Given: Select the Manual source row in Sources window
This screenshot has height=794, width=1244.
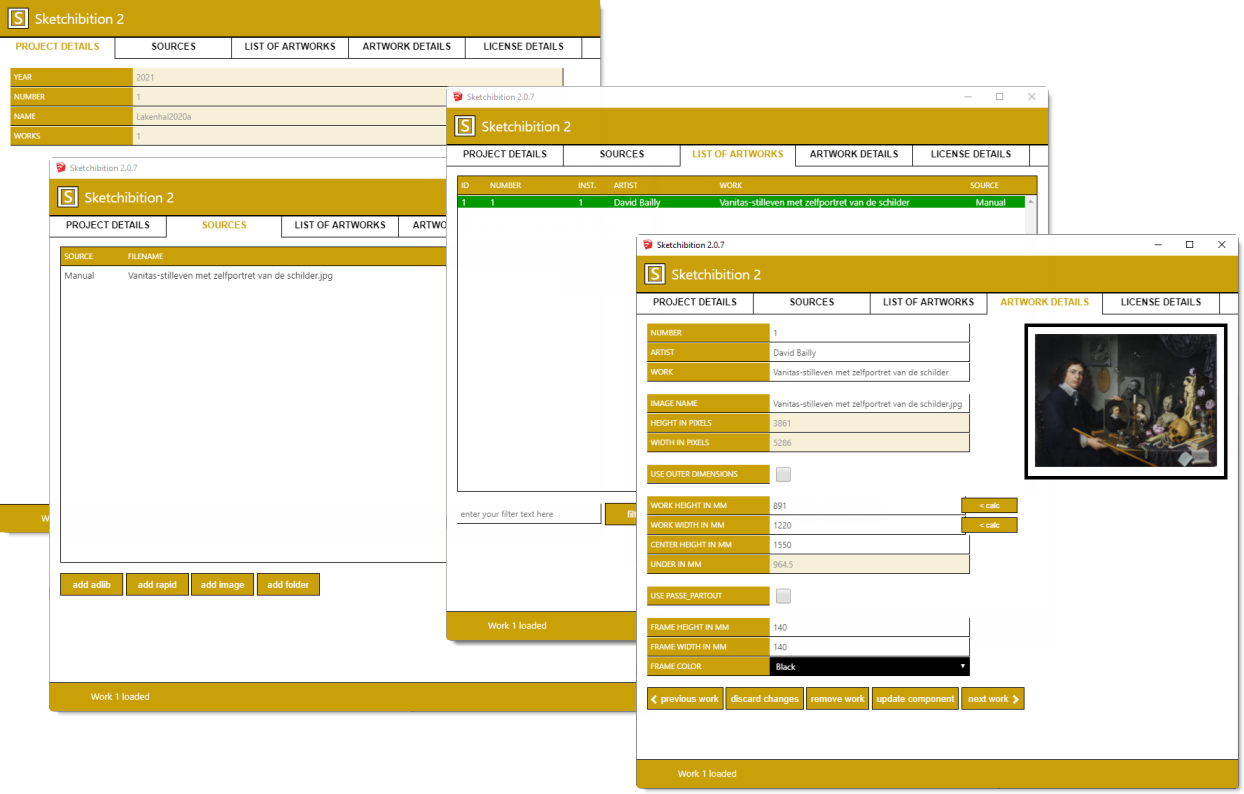Looking at the screenshot, I should [252, 275].
